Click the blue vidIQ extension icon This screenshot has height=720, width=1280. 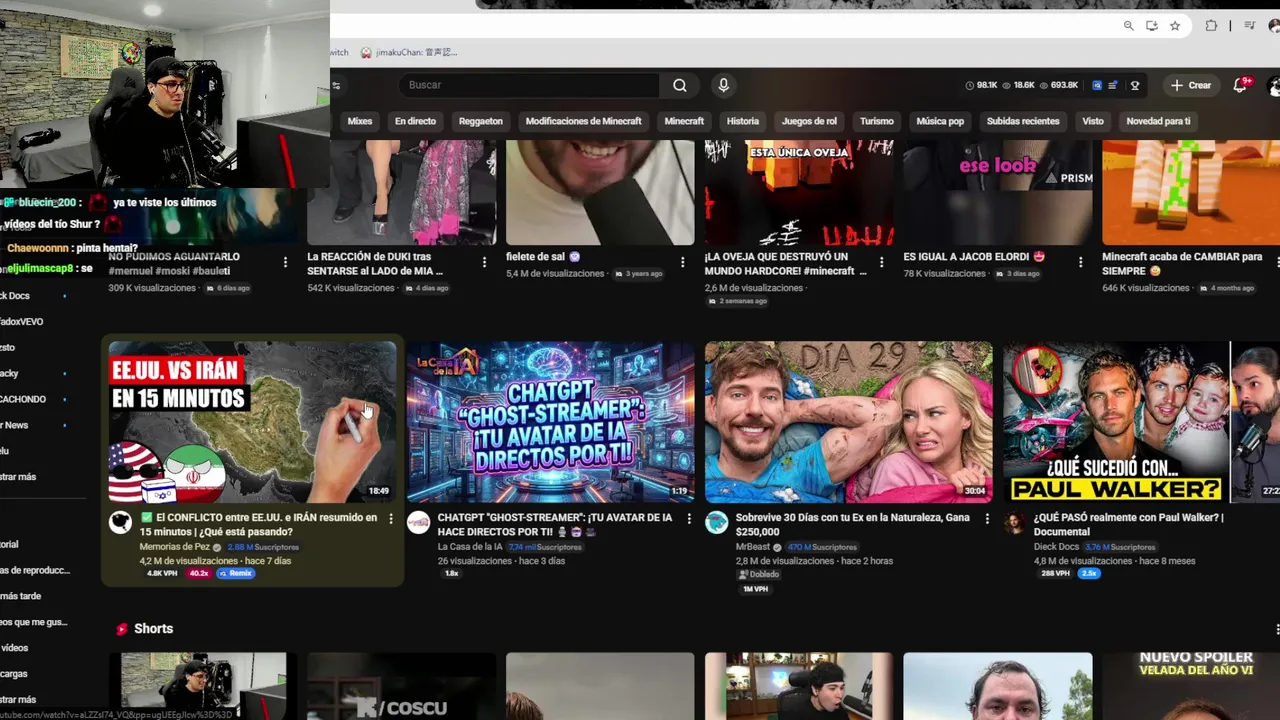[x=1097, y=85]
